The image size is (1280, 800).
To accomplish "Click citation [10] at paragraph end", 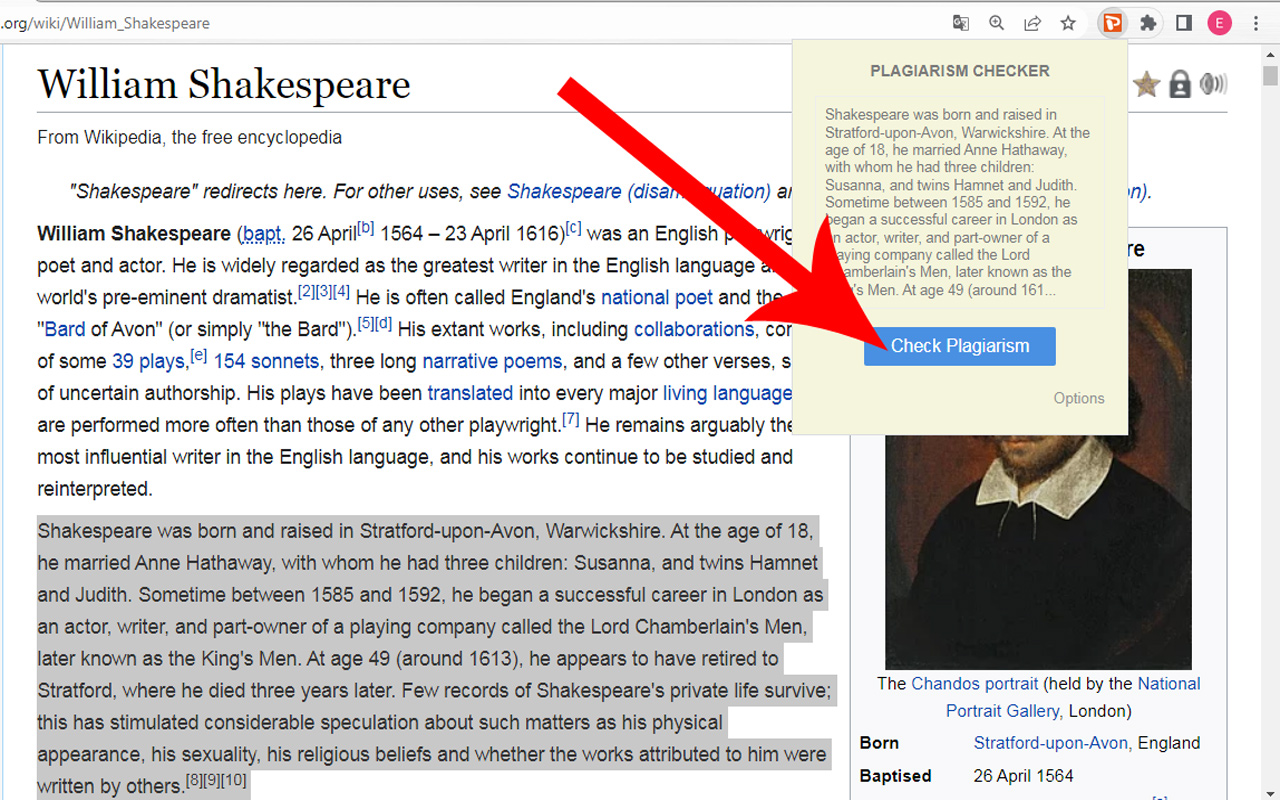I will (233, 779).
